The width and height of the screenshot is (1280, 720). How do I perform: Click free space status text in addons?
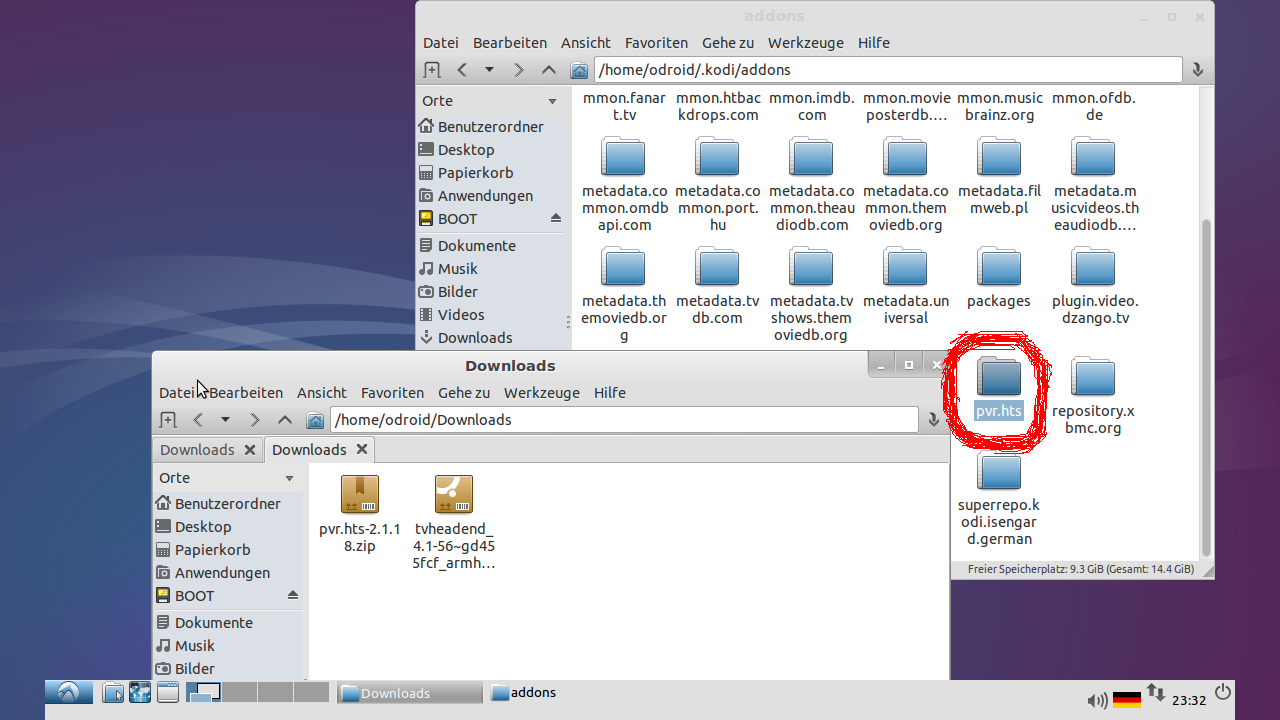(1080, 569)
